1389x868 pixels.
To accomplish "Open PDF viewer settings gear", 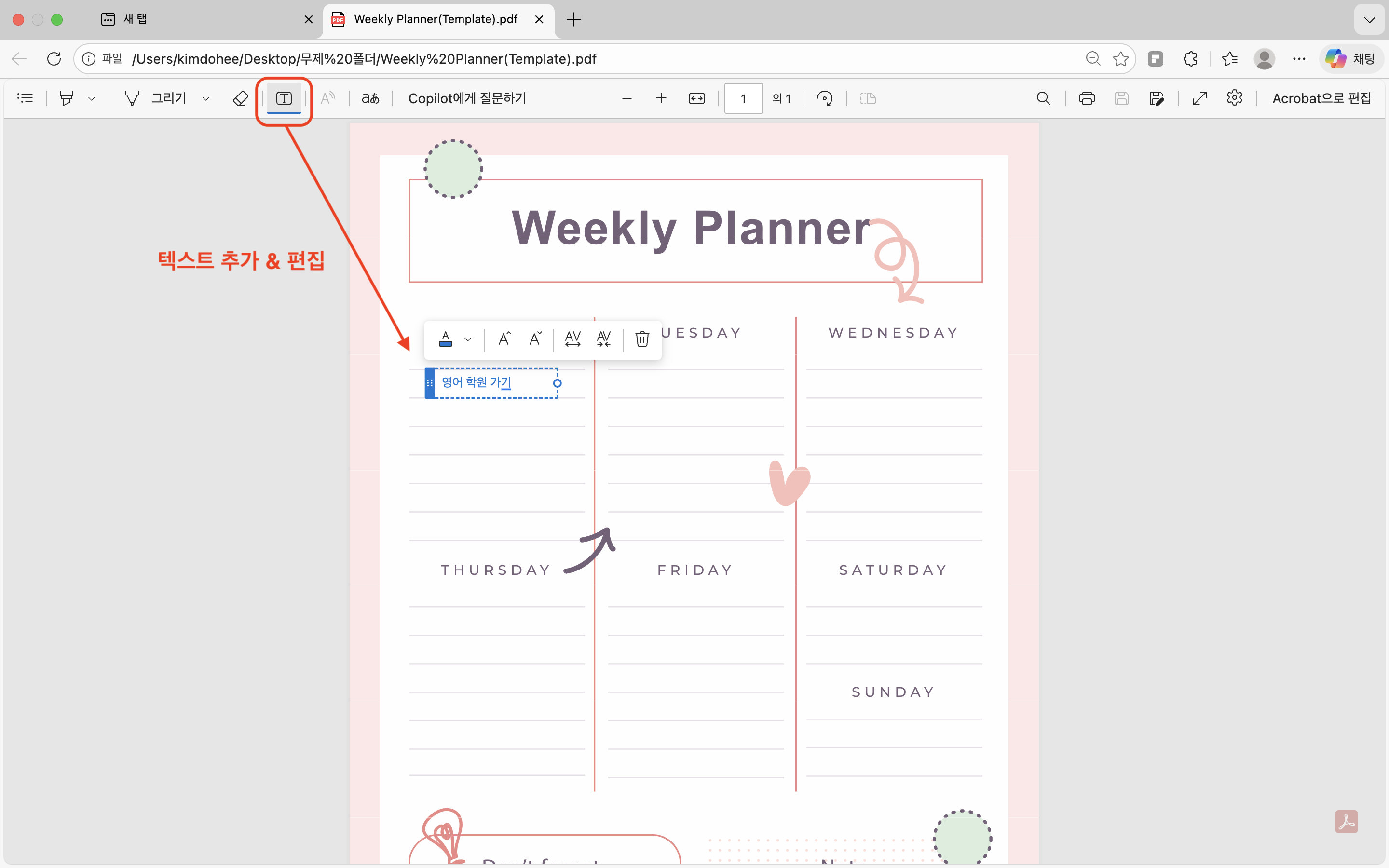I will tap(1234, 98).
